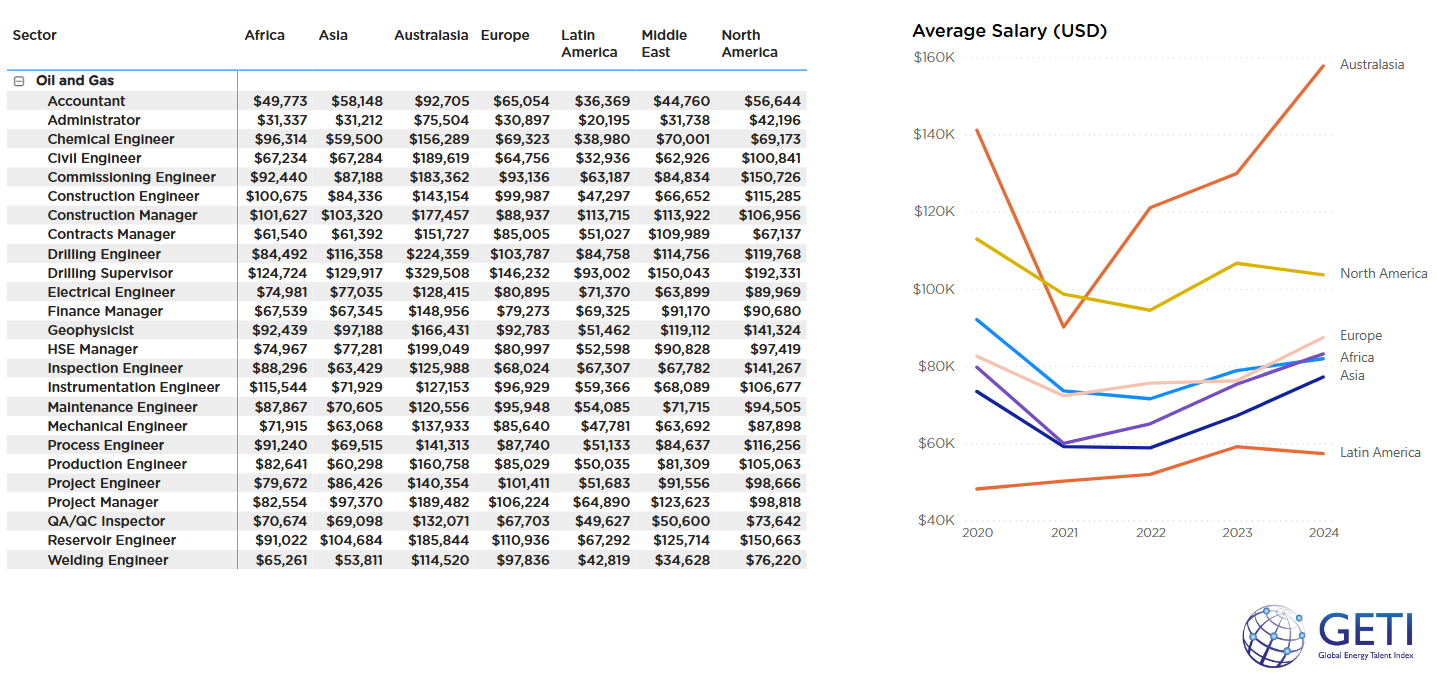1437x678 pixels.
Task: Click the Europe column header
Action: 504,34
